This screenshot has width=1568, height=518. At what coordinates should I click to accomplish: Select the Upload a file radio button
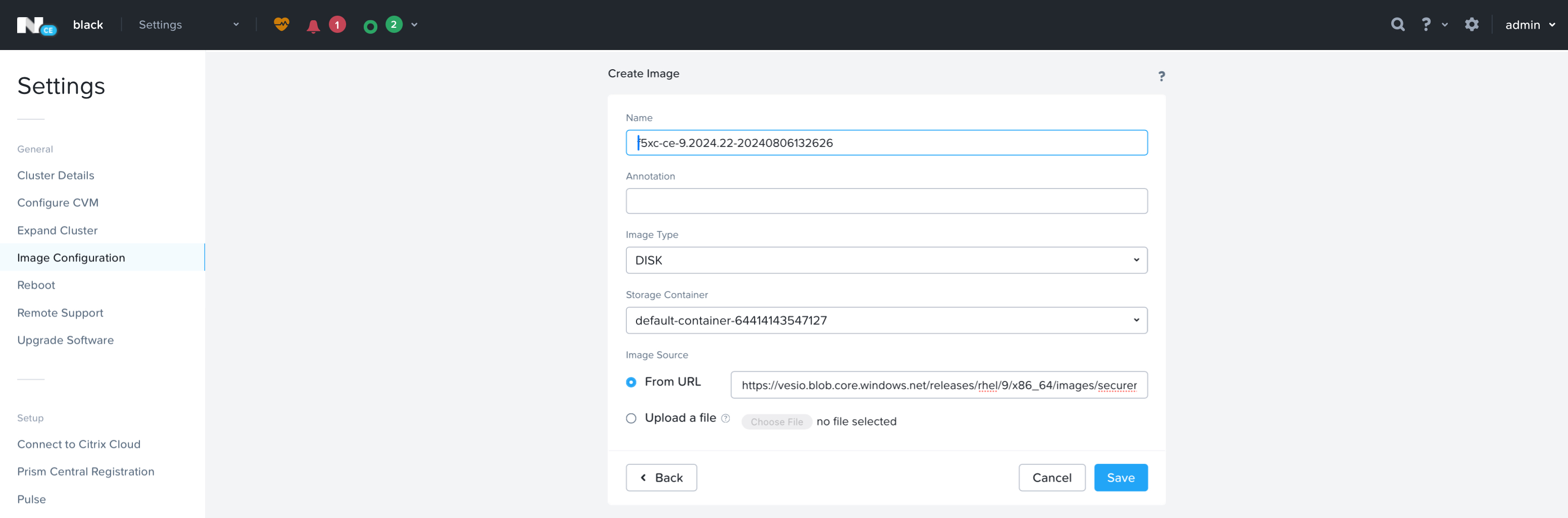630,418
